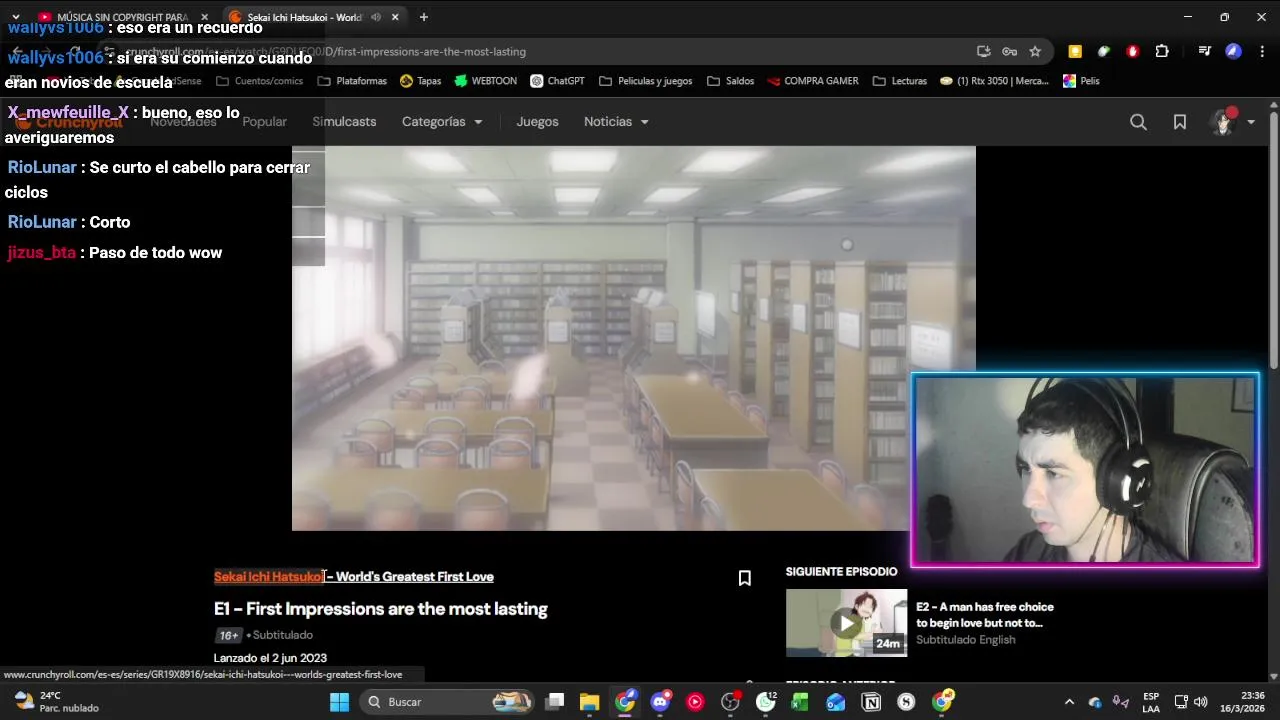Image resolution: width=1280 pixels, height=720 pixels.
Task: Open the Rtx 3050 Mercado bookmark
Action: pos(994,81)
